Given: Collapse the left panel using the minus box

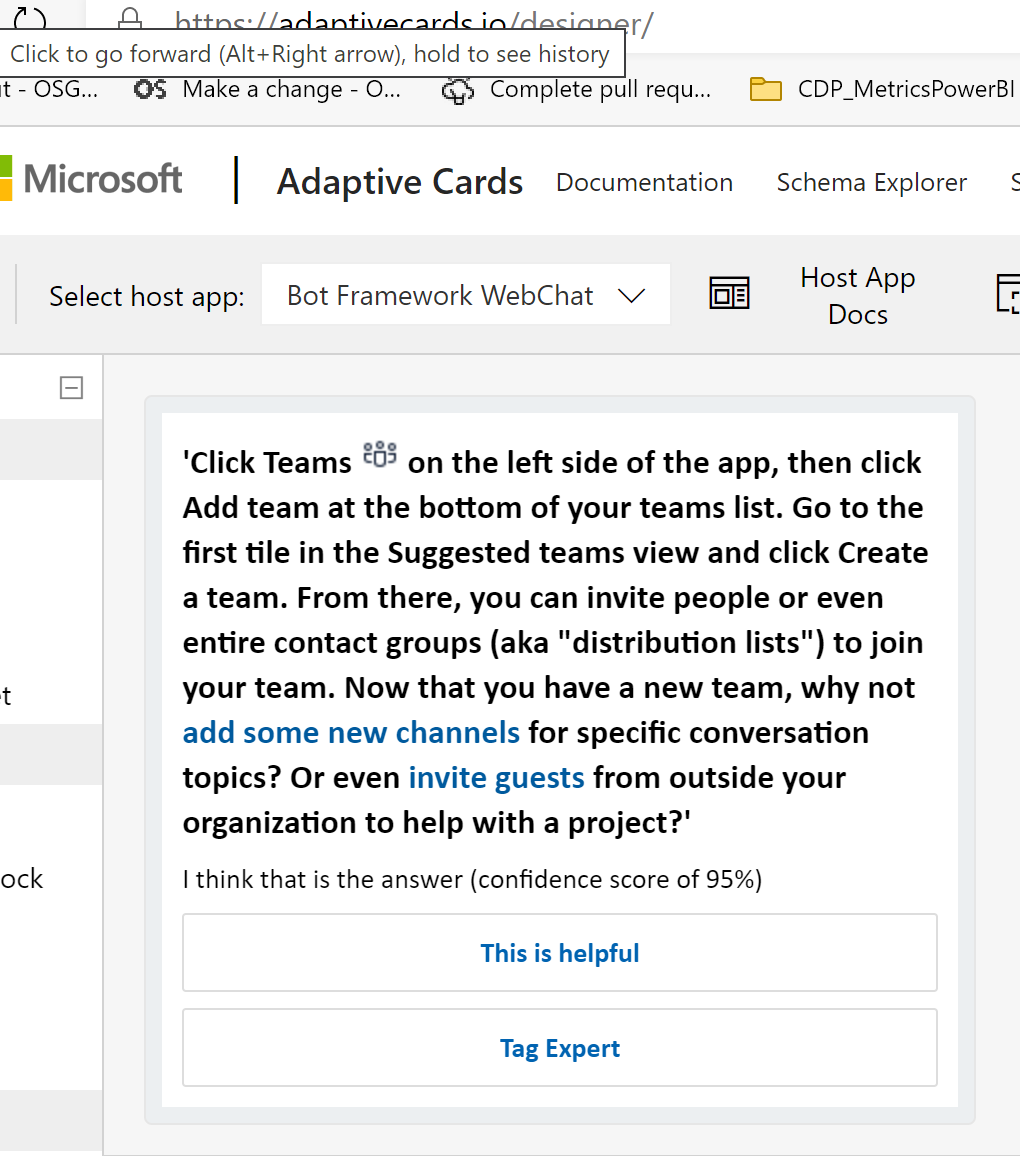Looking at the screenshot, I should click(x=71, y=387).
